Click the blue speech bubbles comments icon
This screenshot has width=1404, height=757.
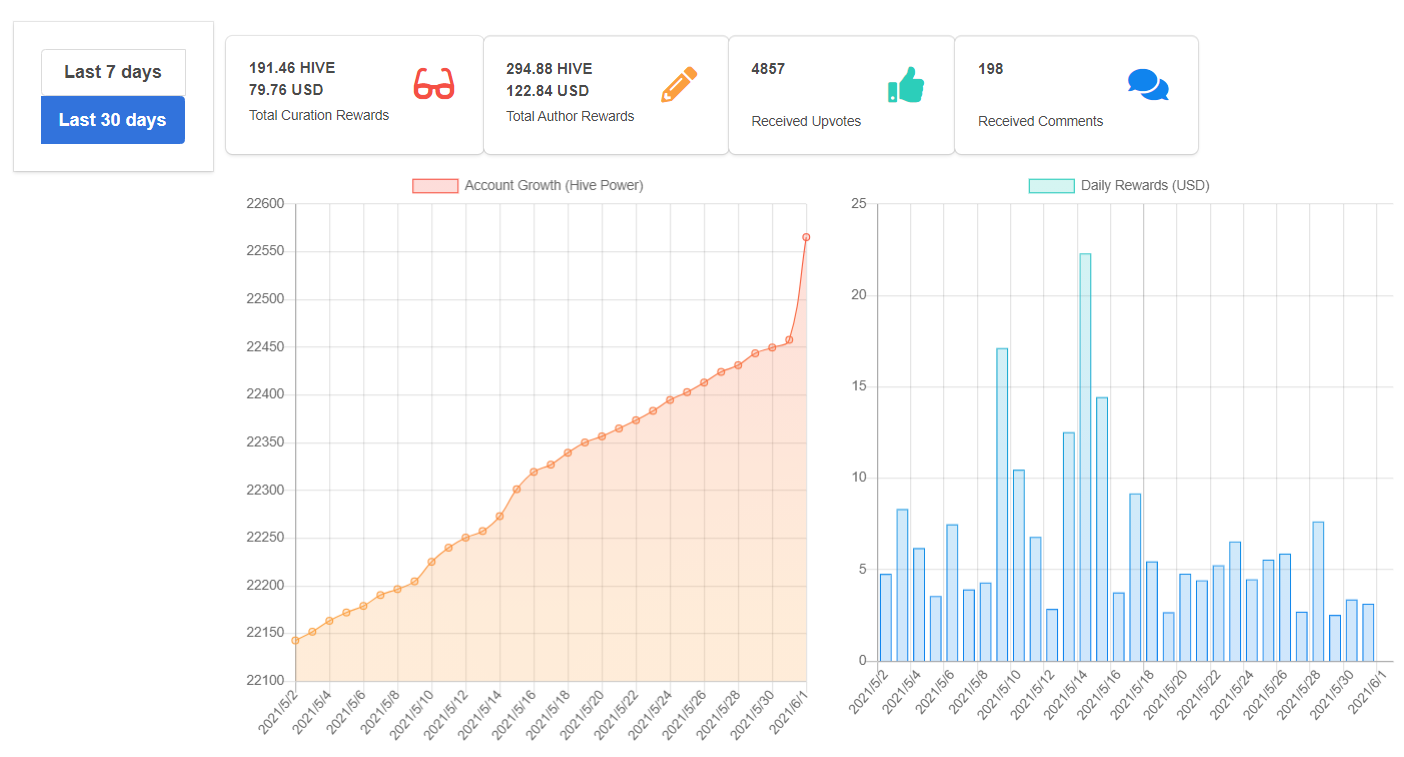1148,85
